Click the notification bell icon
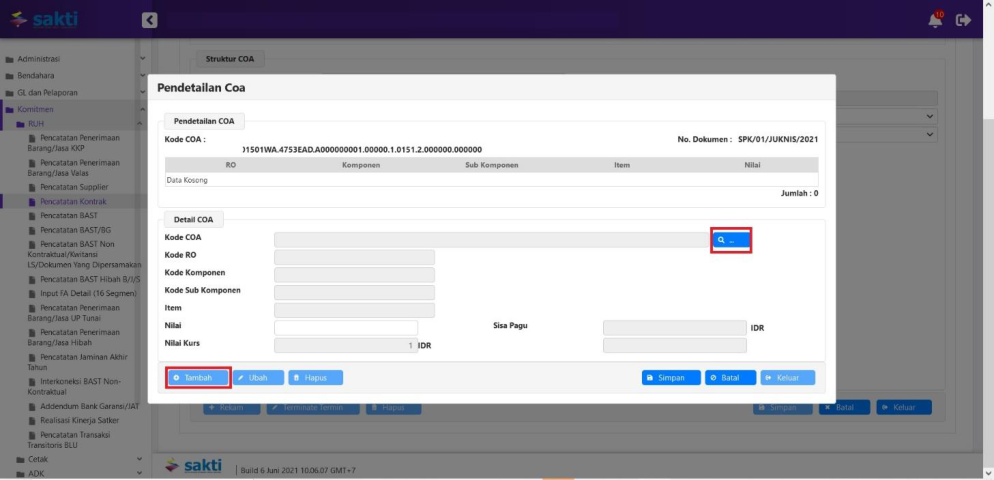The width and height of the screenshot is (994, 480). 936,19
